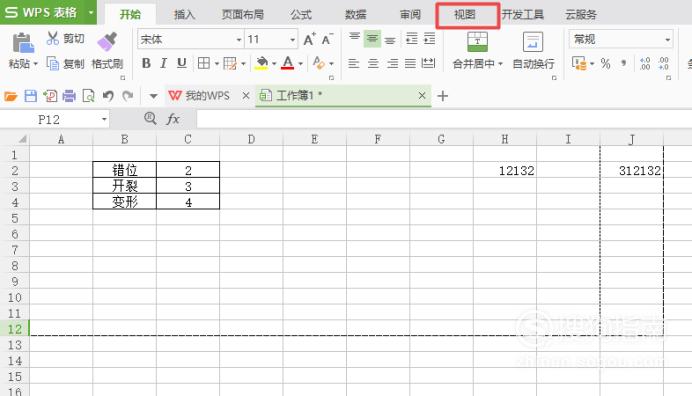Click the decrease indent icon

click(411, 39)
